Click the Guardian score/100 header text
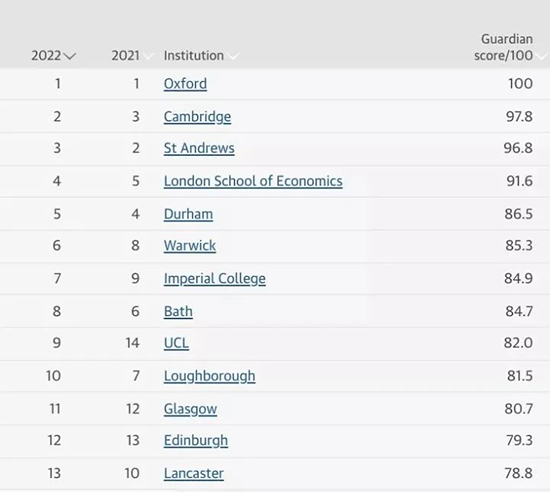This screenshot has height=492, width=550. 503,47
